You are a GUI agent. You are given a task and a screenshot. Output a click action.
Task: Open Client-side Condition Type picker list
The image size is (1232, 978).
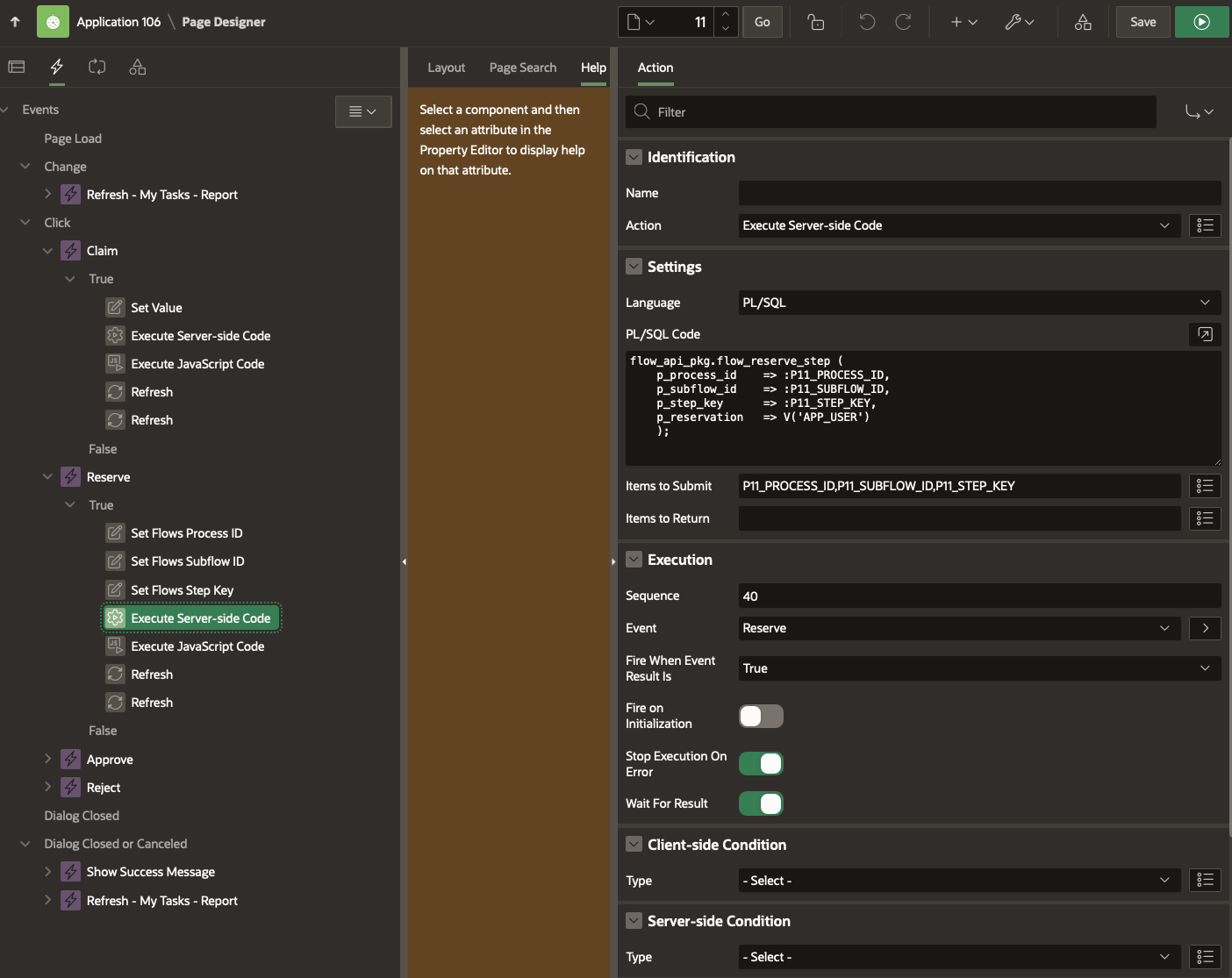[1205, 881]
